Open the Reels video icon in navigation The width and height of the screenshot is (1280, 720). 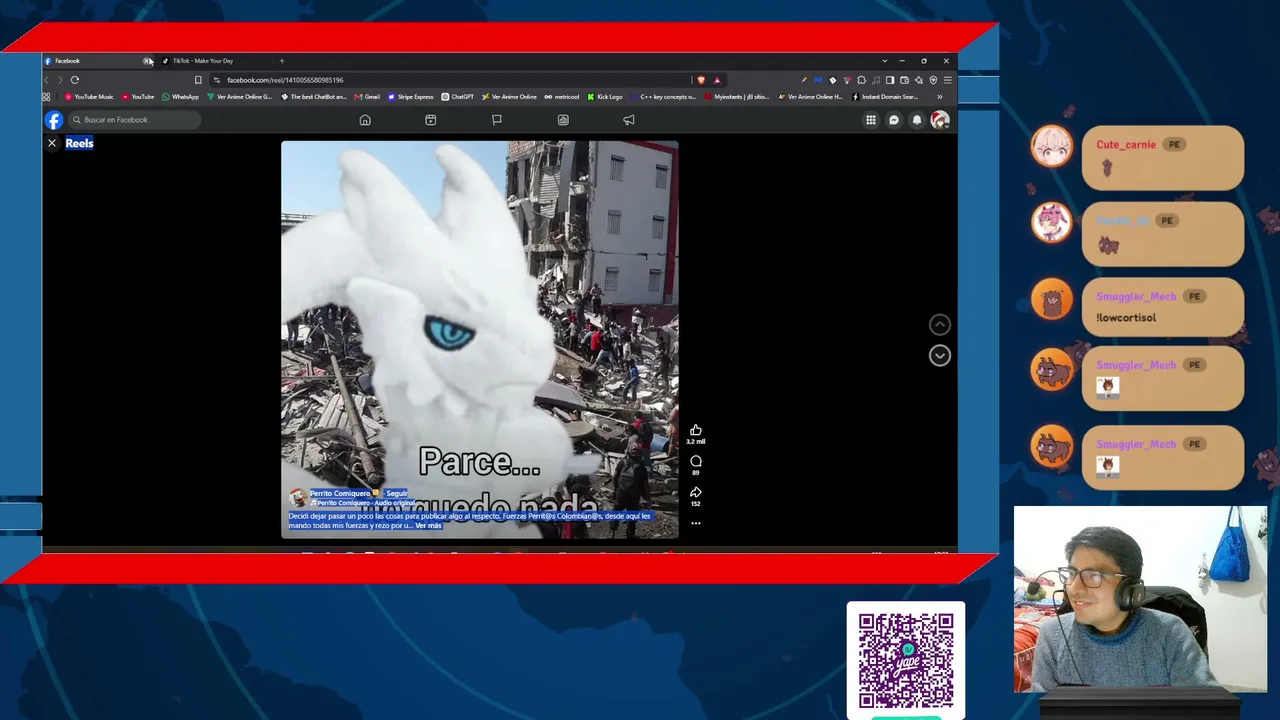click(x=431, y=120)
